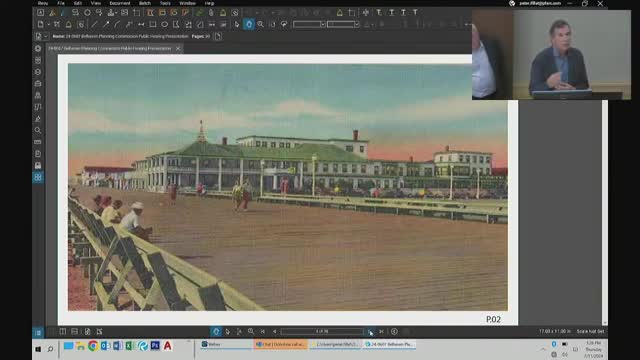
Task: Select the Lasso tool in toolbar
Action: click(x=284, y=24)
